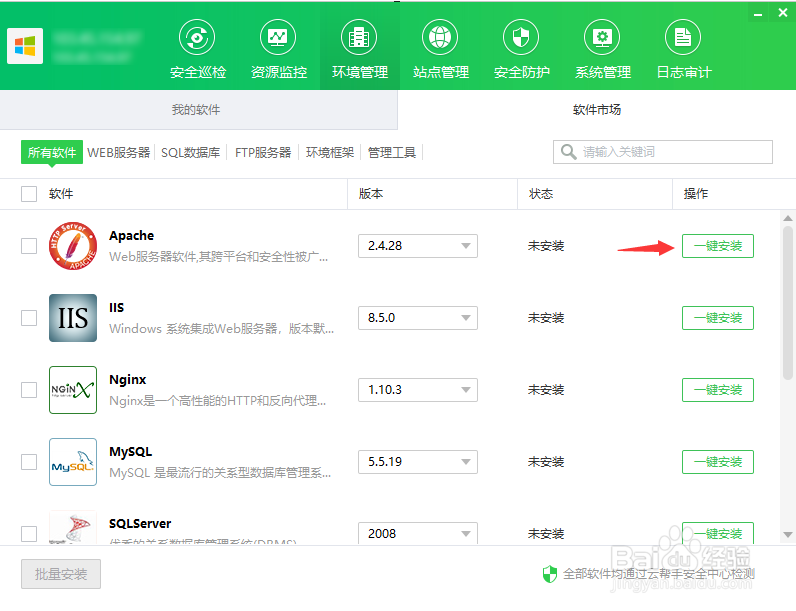Click the scrollbar down arrow
Viewport: 796px width, 611px height.
point(788,534)
